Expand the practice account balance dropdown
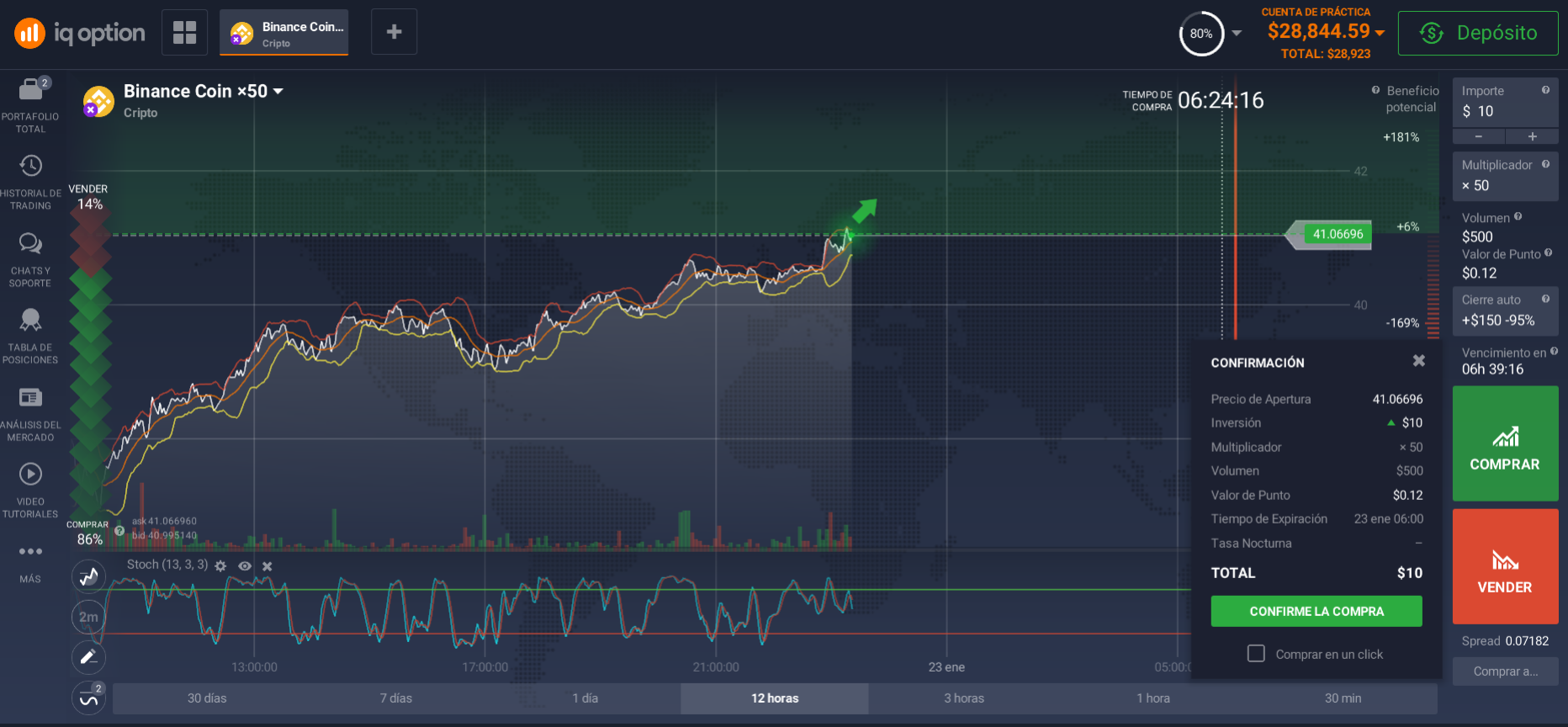 (1380, 33)
